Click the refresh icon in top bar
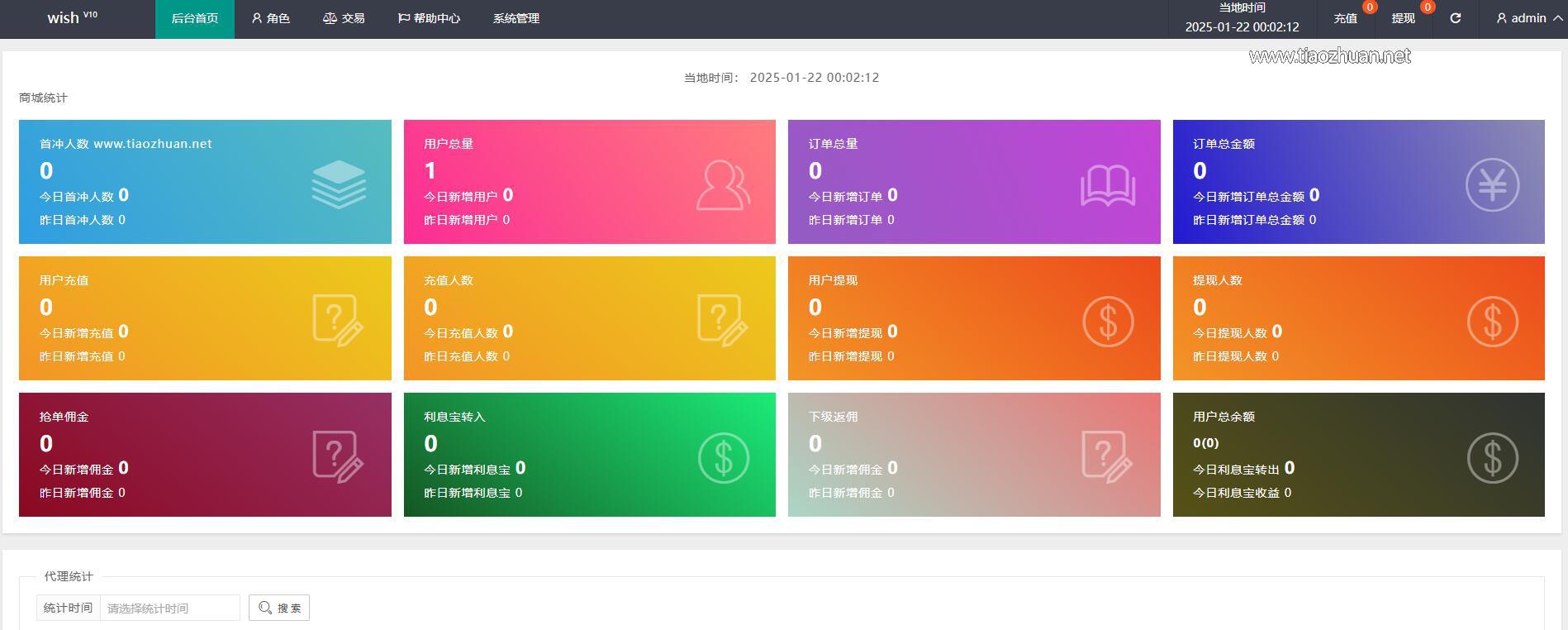Screen dimensions: 1568x630 1455,18
